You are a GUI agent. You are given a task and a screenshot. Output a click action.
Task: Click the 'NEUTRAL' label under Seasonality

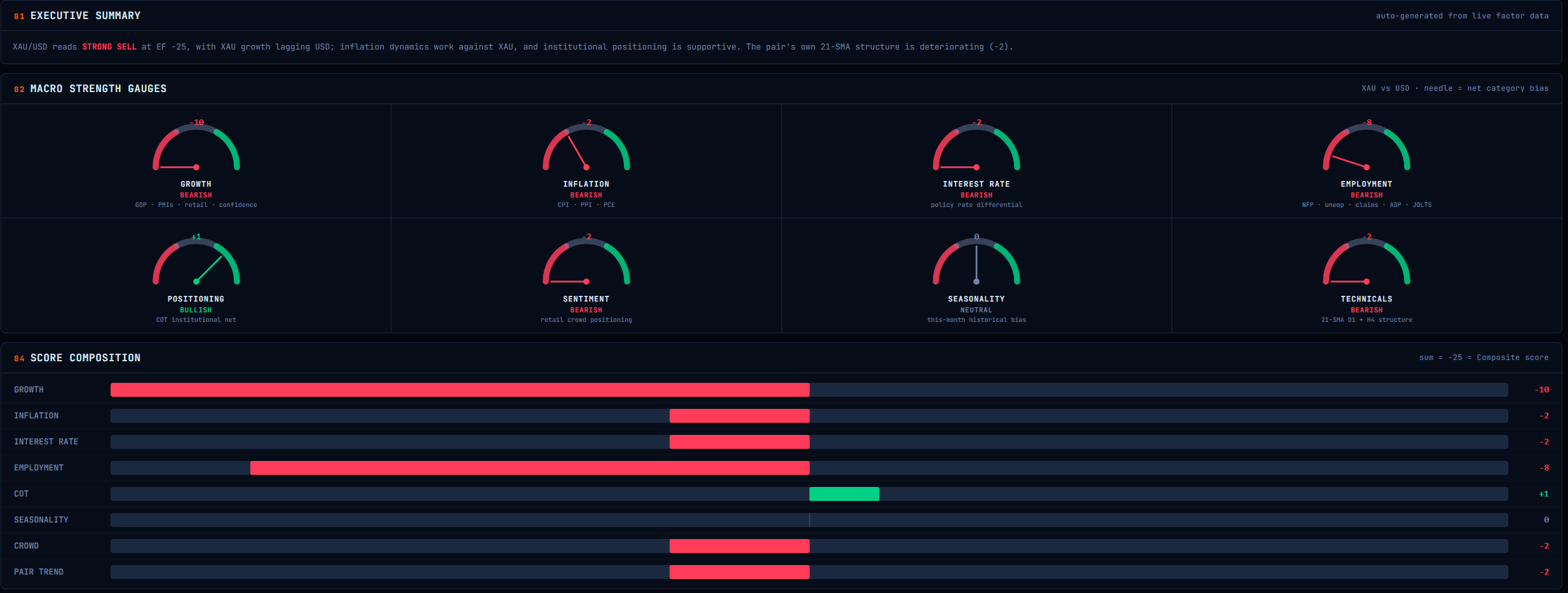(977, 310)
